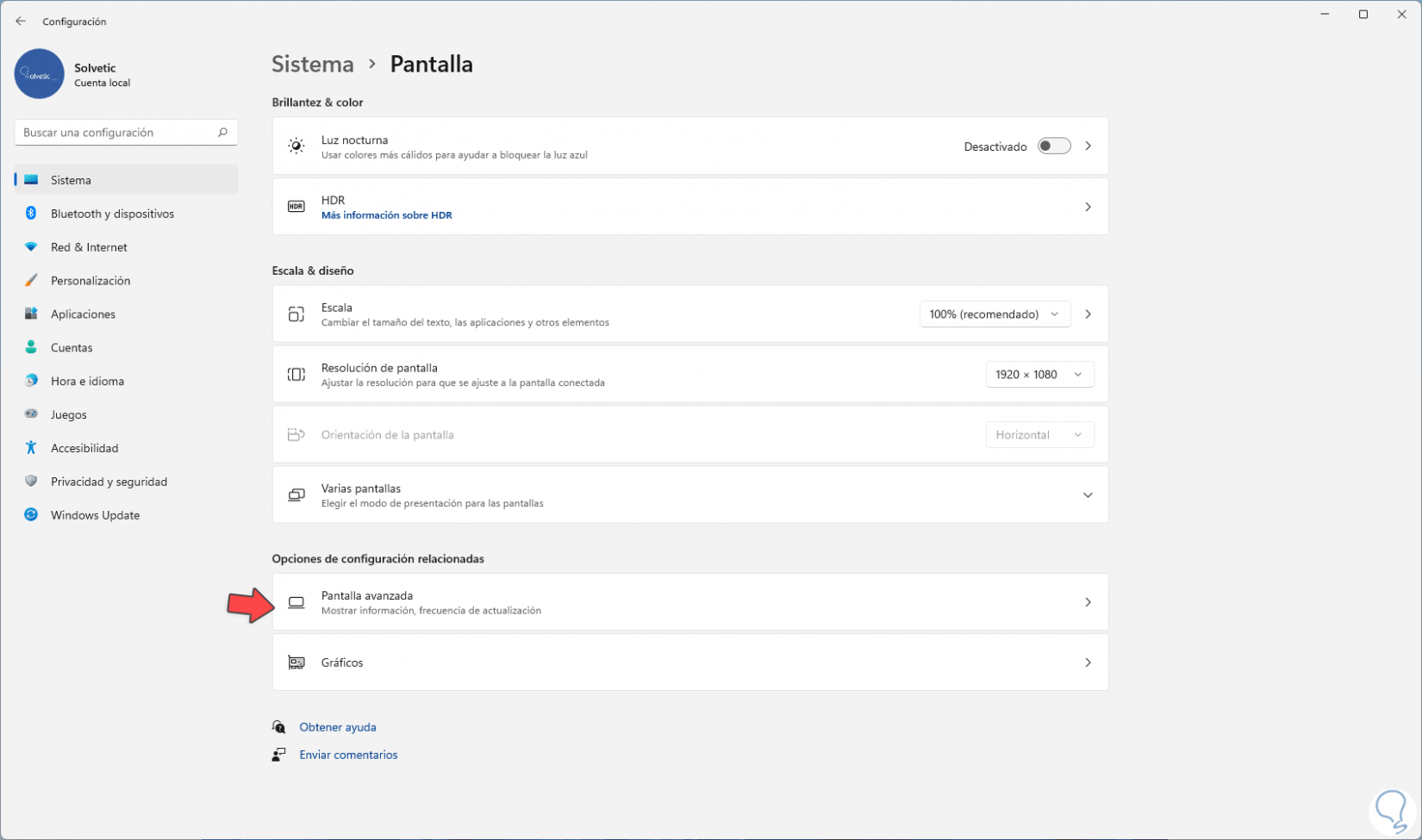Click the Obtener ayuda link
Screen dimensions: 1422x840
tap(338, 727)
